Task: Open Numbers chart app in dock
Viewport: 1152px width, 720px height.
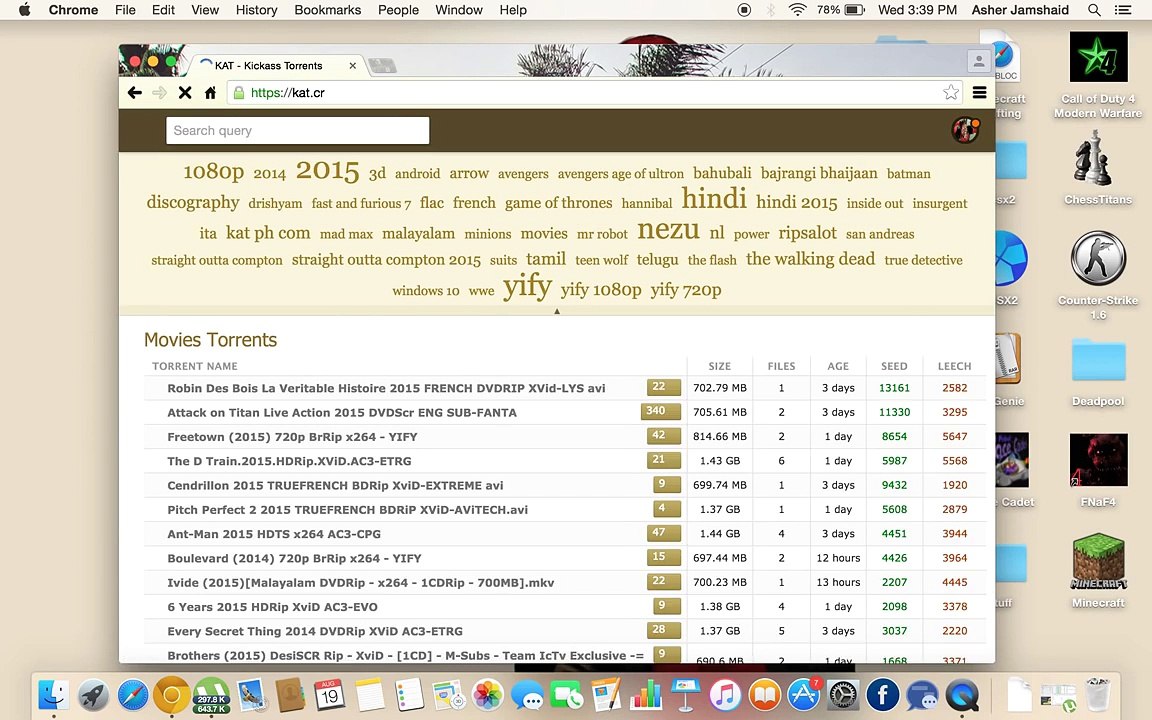Action: click(646, 694)
